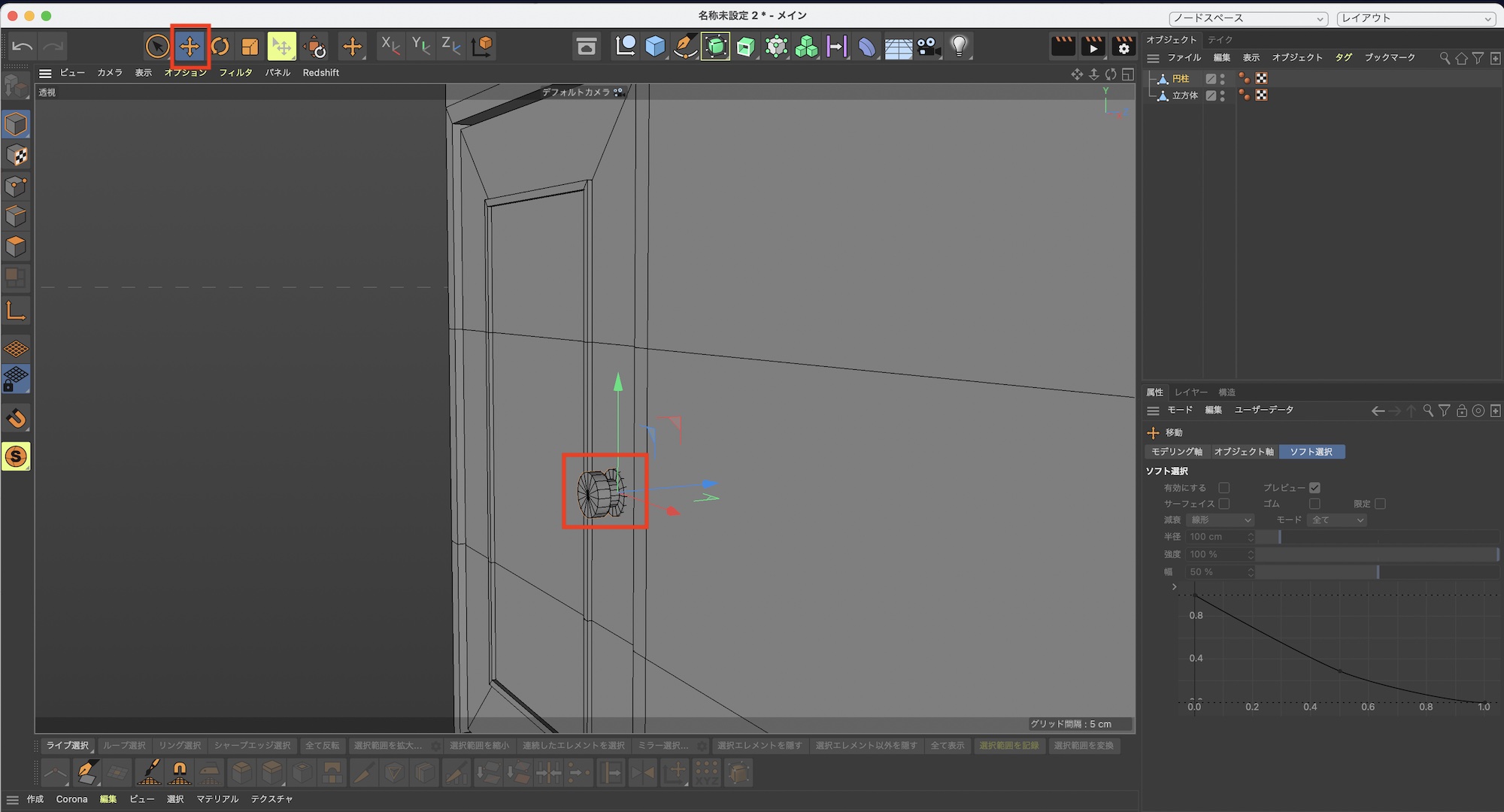Open the Cube primitive object icon
Viewport: 1504px width, 812px height.
655,47
